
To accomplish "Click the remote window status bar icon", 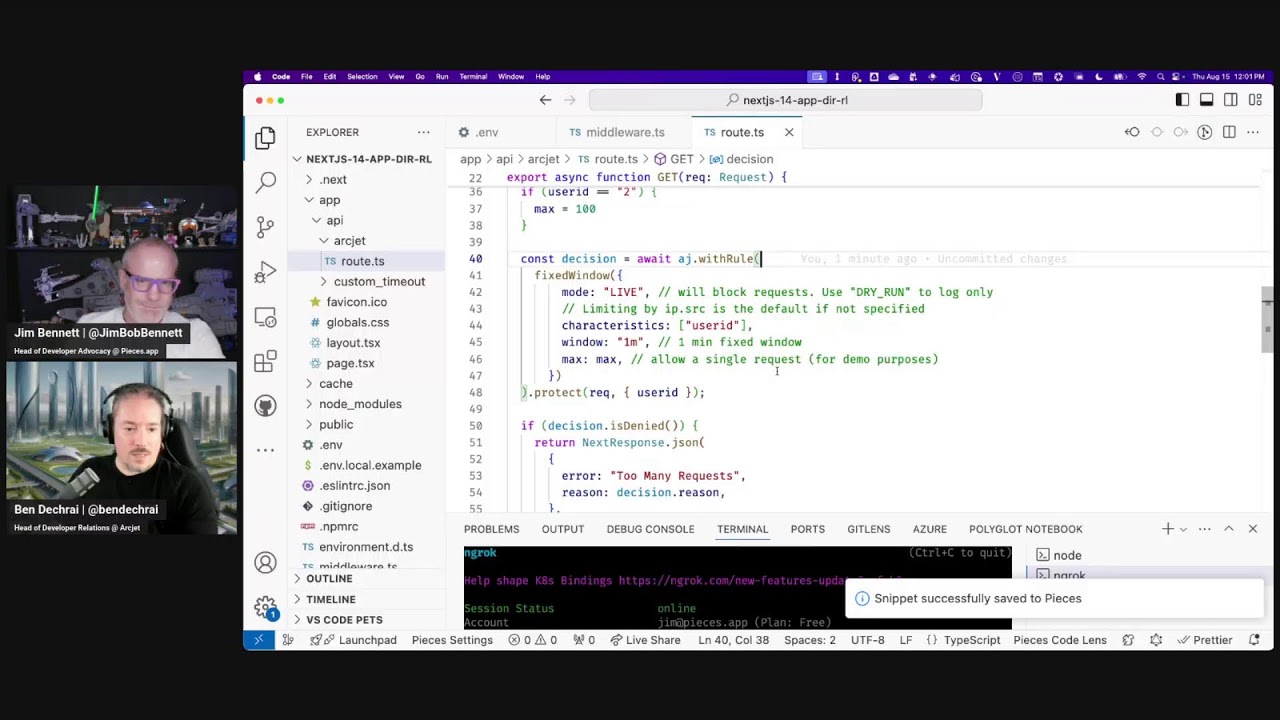I will [x=259, y=640].
